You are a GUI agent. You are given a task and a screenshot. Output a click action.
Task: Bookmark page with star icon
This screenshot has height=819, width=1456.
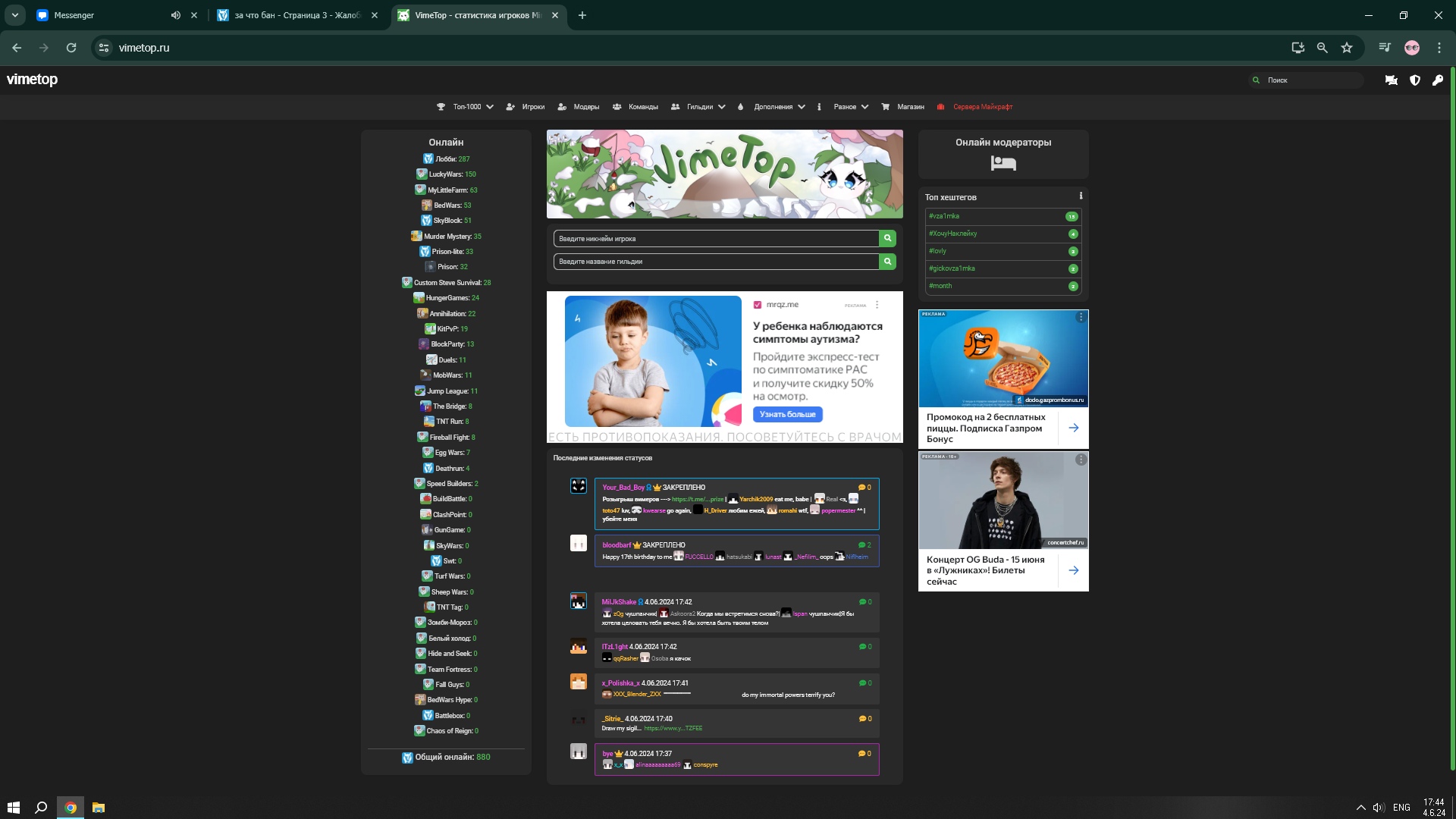click(1347, 48)
